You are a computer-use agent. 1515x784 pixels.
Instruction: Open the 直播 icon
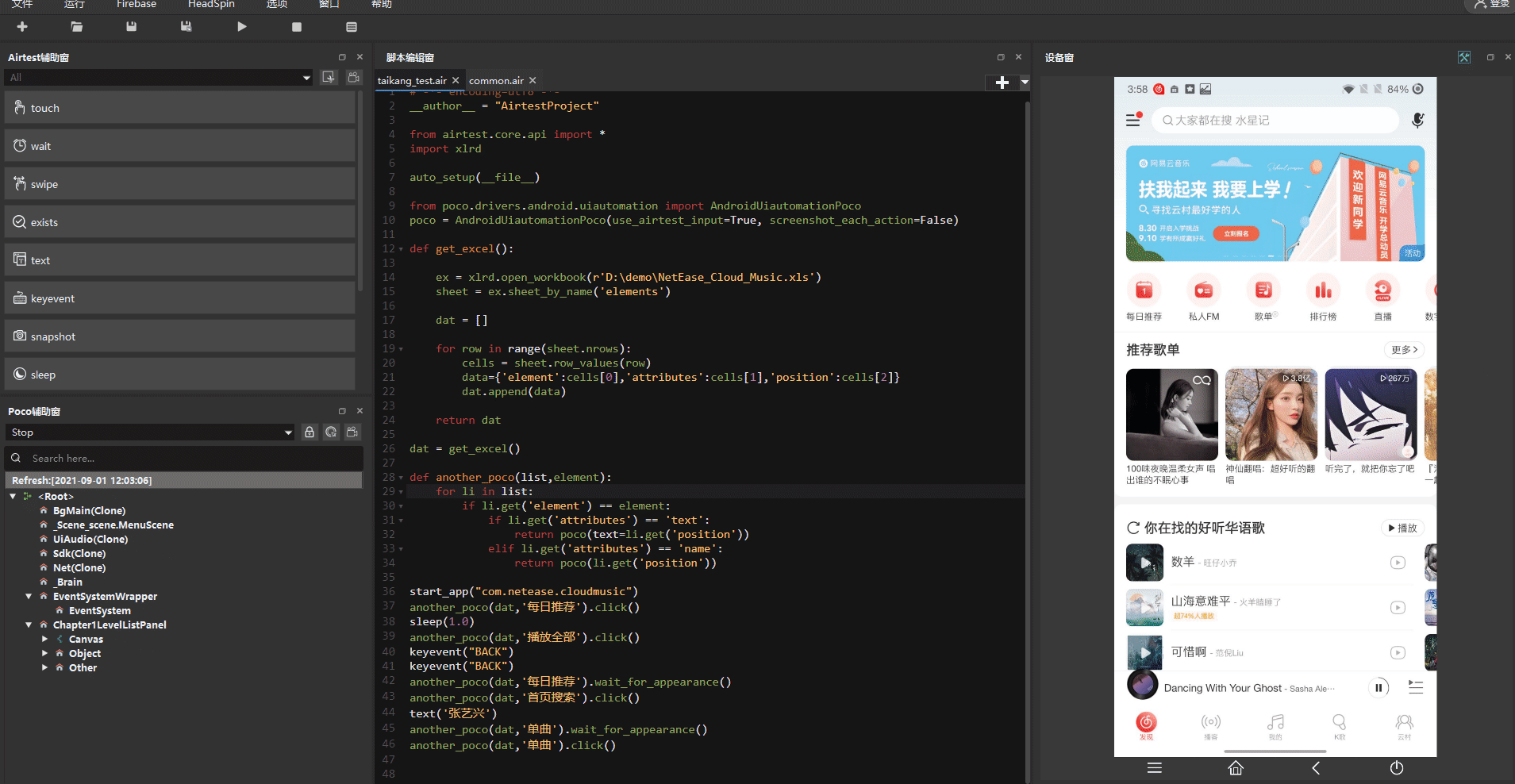(x=1382, y=298)
